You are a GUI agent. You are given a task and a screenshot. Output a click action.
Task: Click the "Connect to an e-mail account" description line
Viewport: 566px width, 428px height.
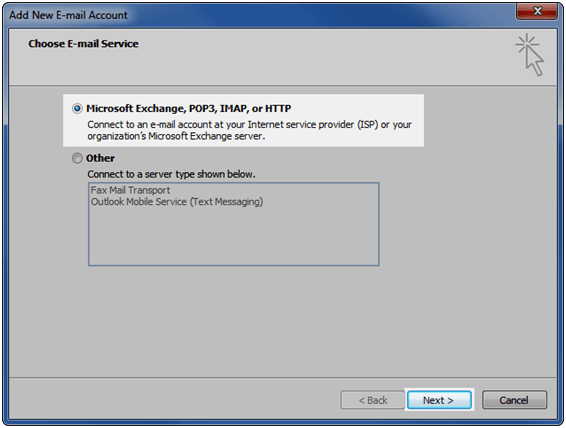[x=249, y=125]
